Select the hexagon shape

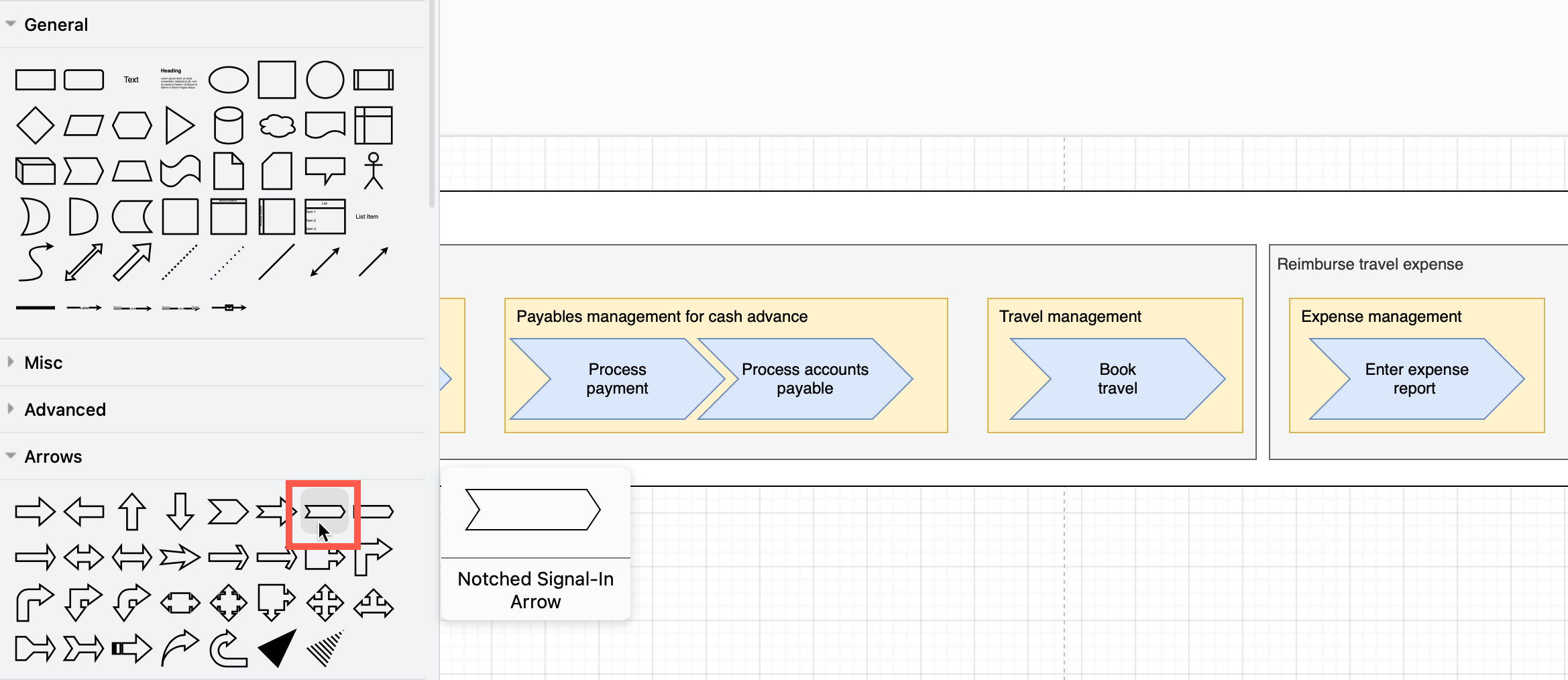click(x=132, y=124)
